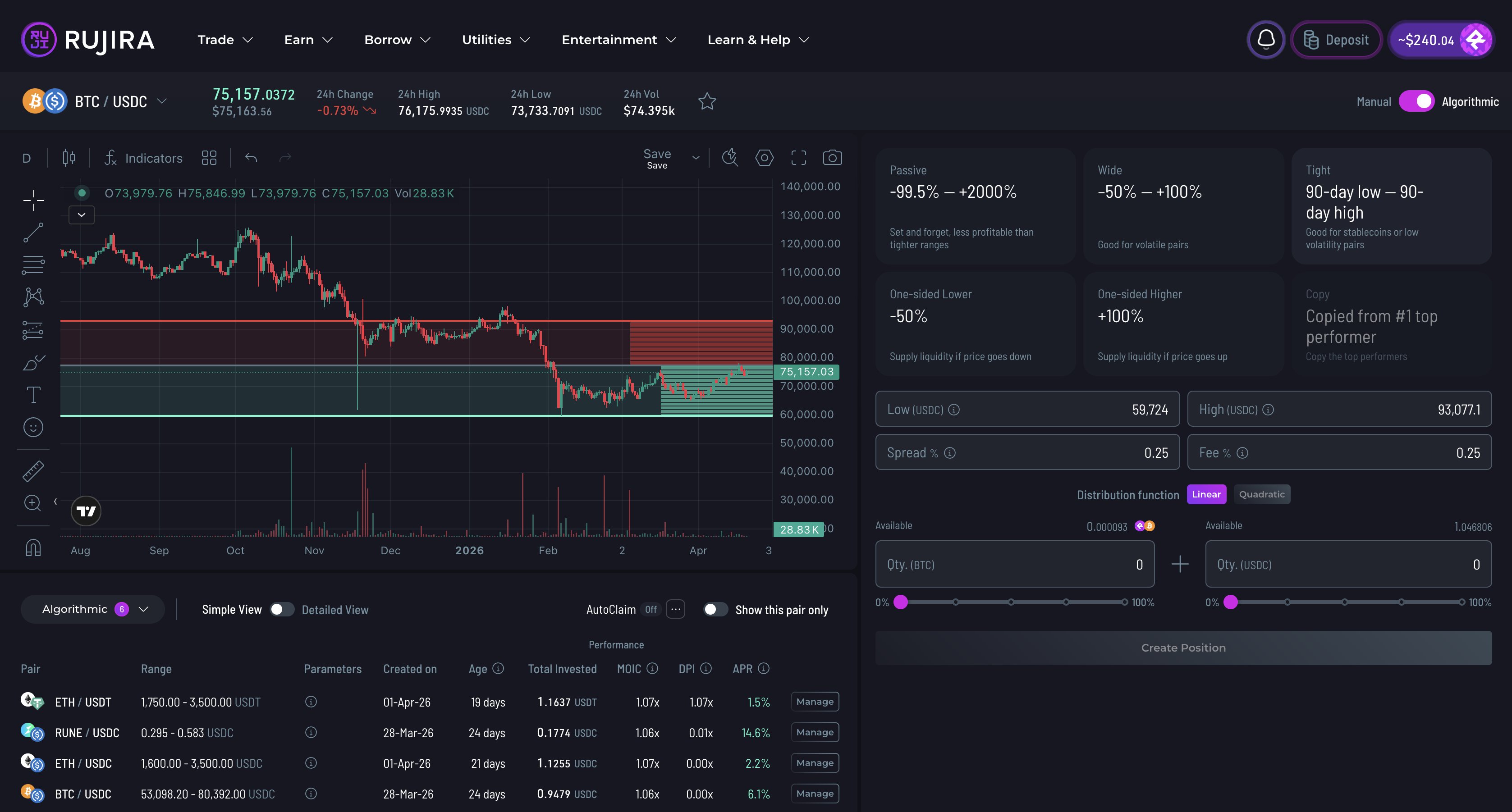Click the BTC quantity percentage slider handle
Viewport: 1512px width, 812px height.
point(900,602)
